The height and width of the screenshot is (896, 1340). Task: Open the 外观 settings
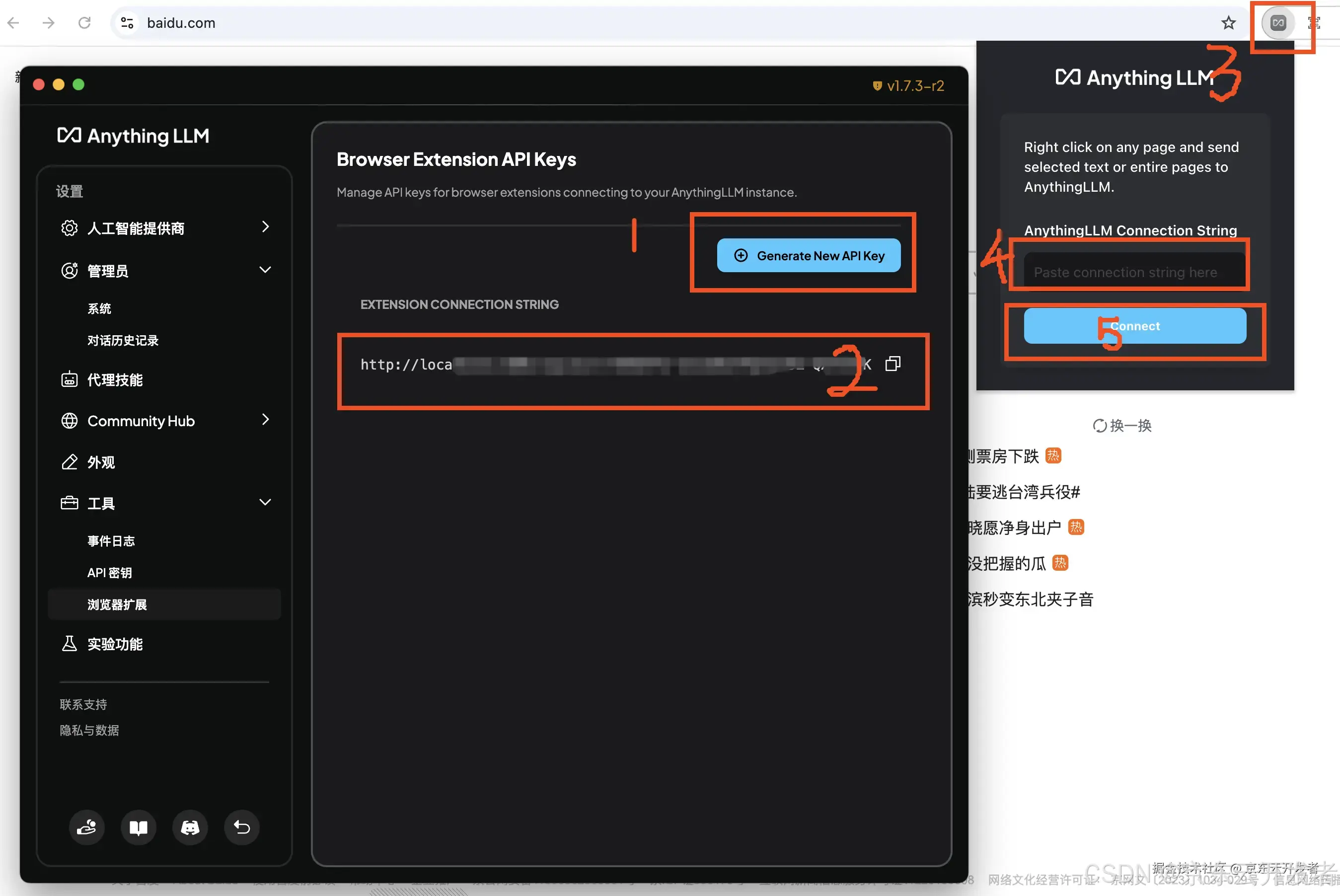(101, 462)
